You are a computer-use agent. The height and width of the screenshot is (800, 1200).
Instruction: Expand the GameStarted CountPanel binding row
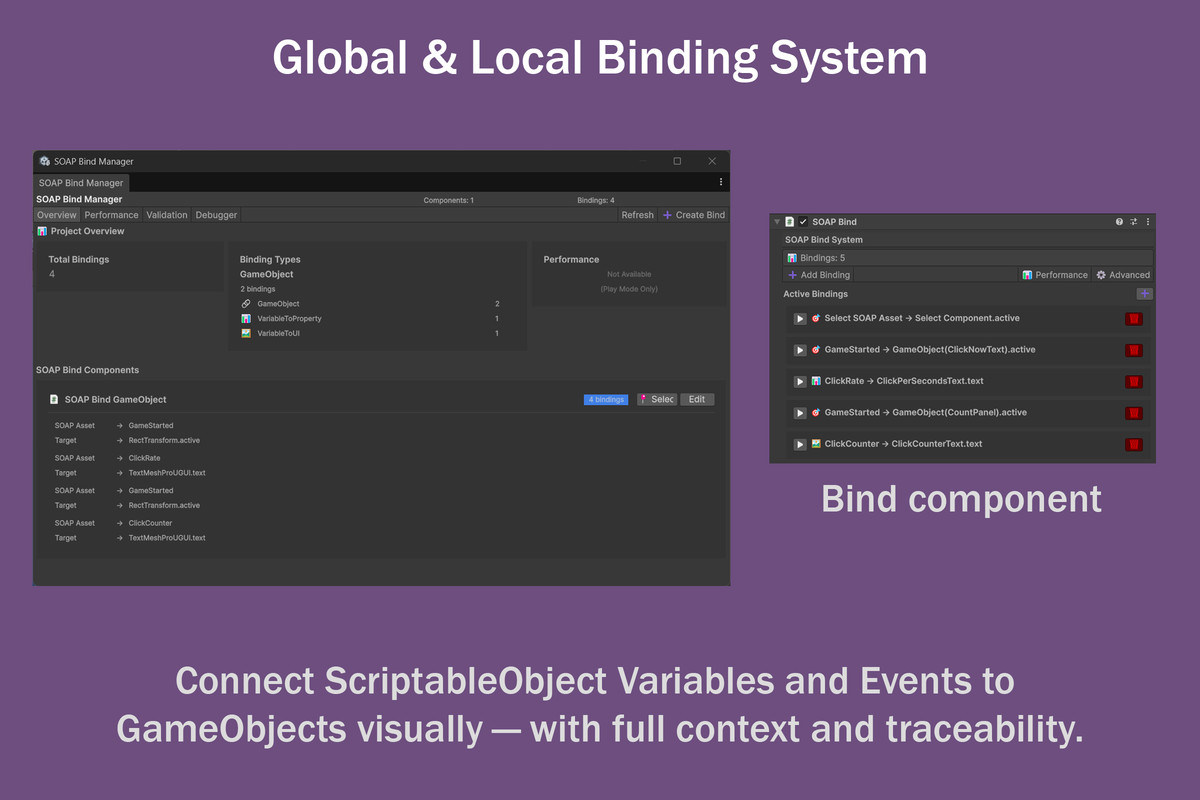[800, 413]
